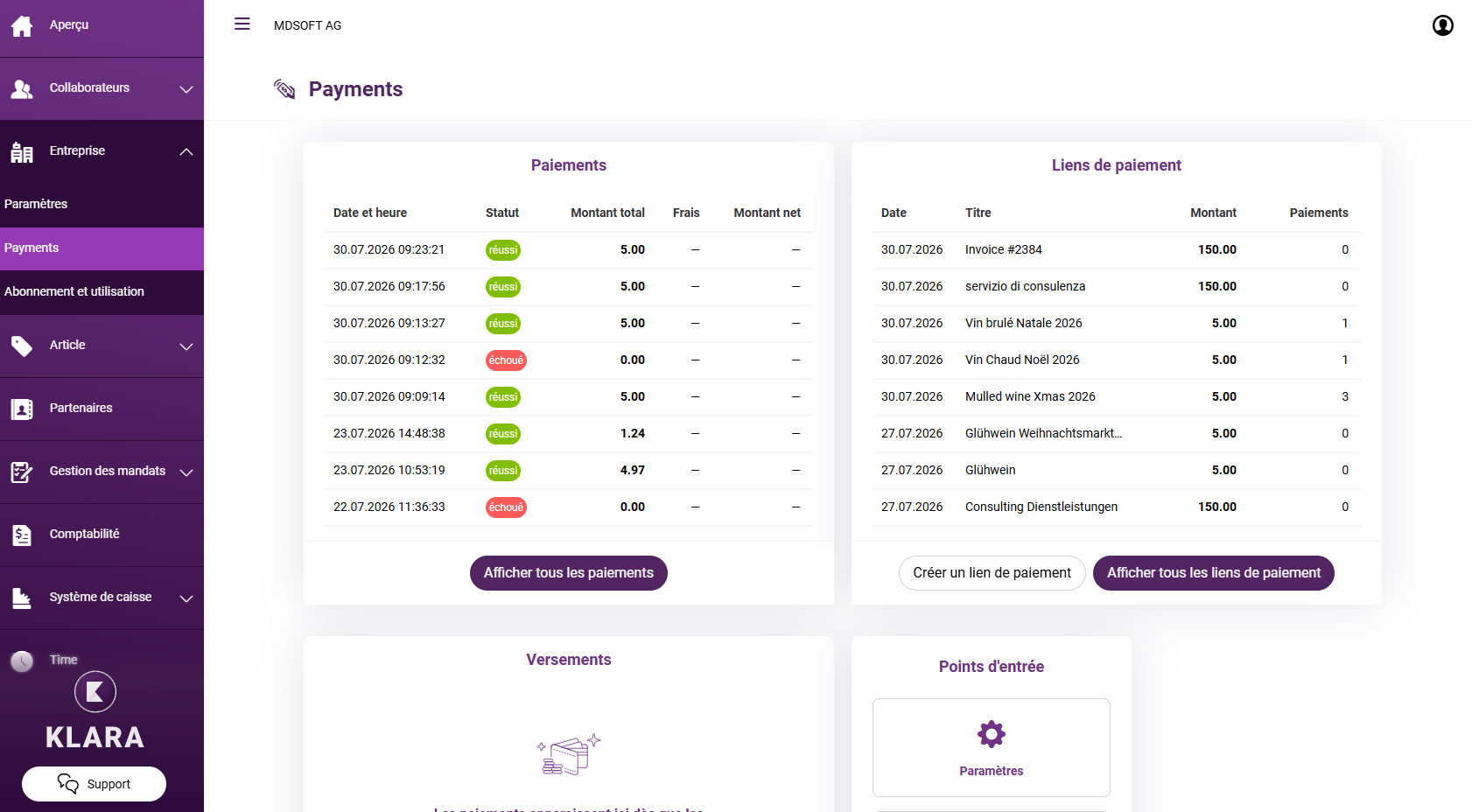Select payment row 30.07.2026 09:13:27

(569, 324)
